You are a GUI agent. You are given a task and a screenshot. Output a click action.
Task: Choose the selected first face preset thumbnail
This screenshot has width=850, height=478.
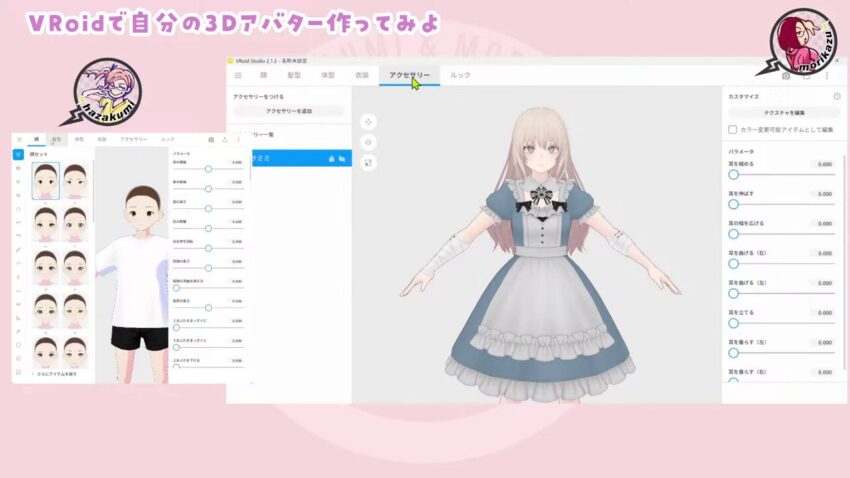click(x=46, y=181)
